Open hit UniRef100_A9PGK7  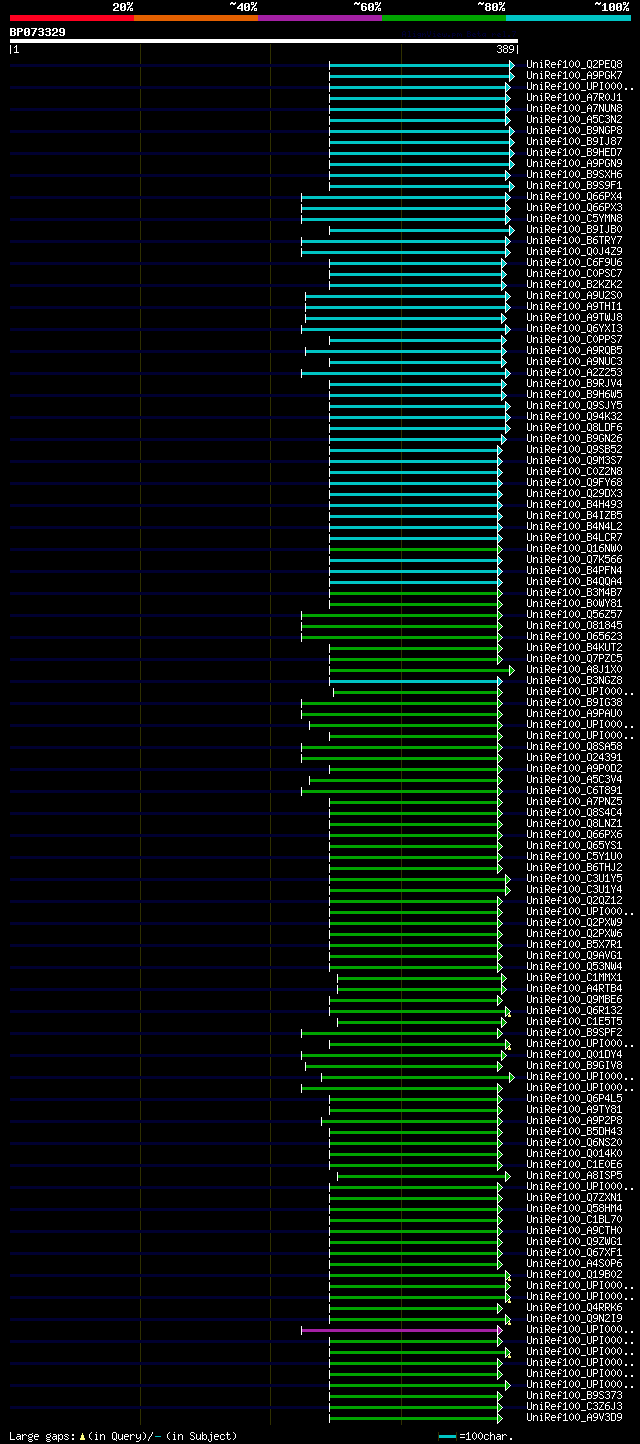574,75
